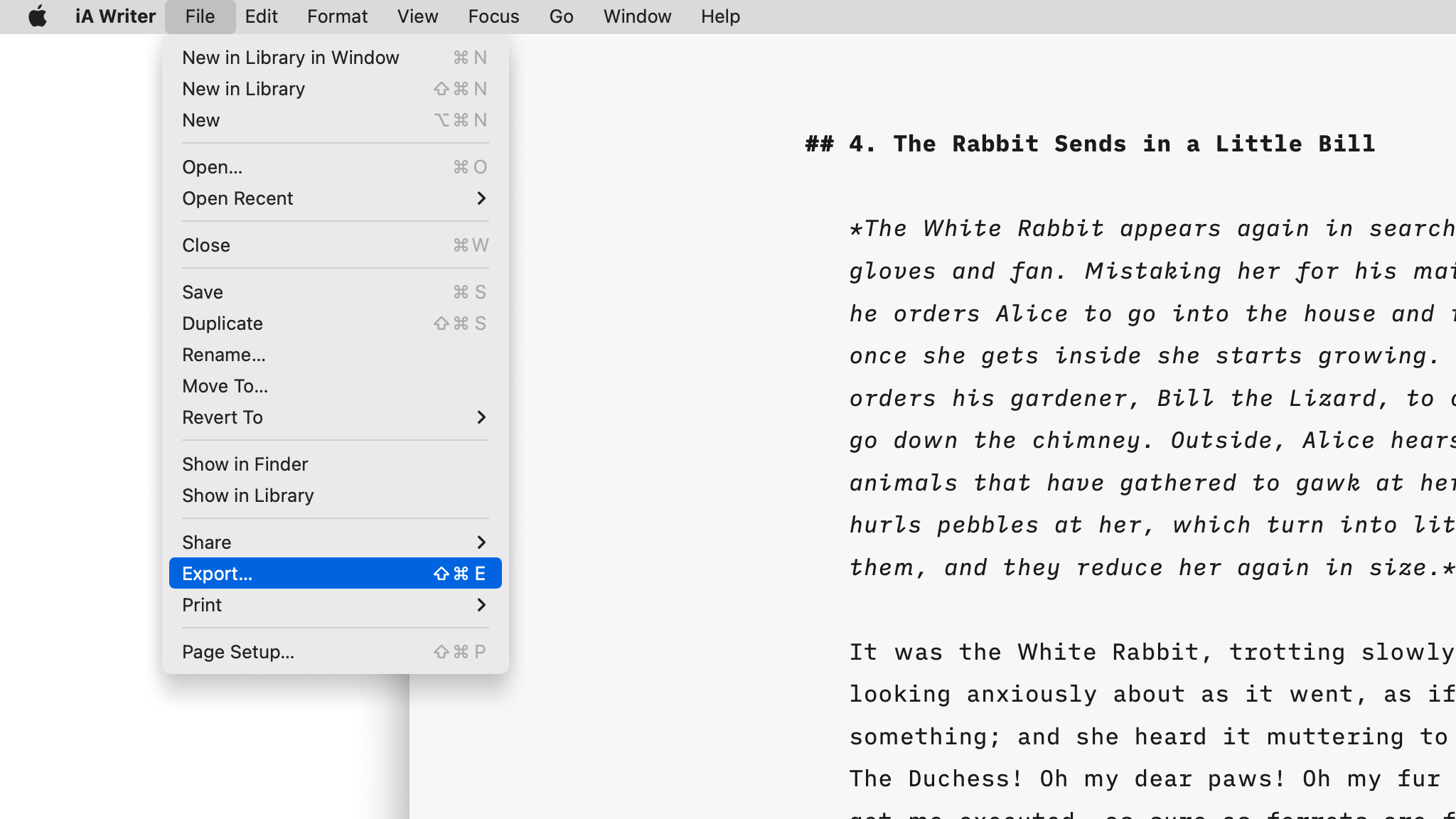Click Move To… entry
The image size is (1456, 819).
click(x=225, y=386)
